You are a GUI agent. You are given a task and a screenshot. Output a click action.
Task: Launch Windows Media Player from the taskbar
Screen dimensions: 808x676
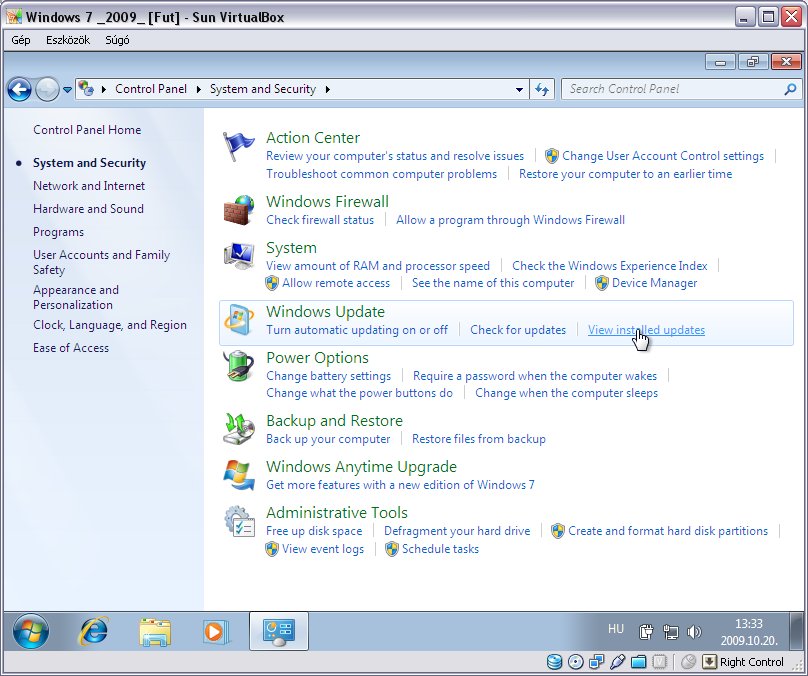click(216, 631)
